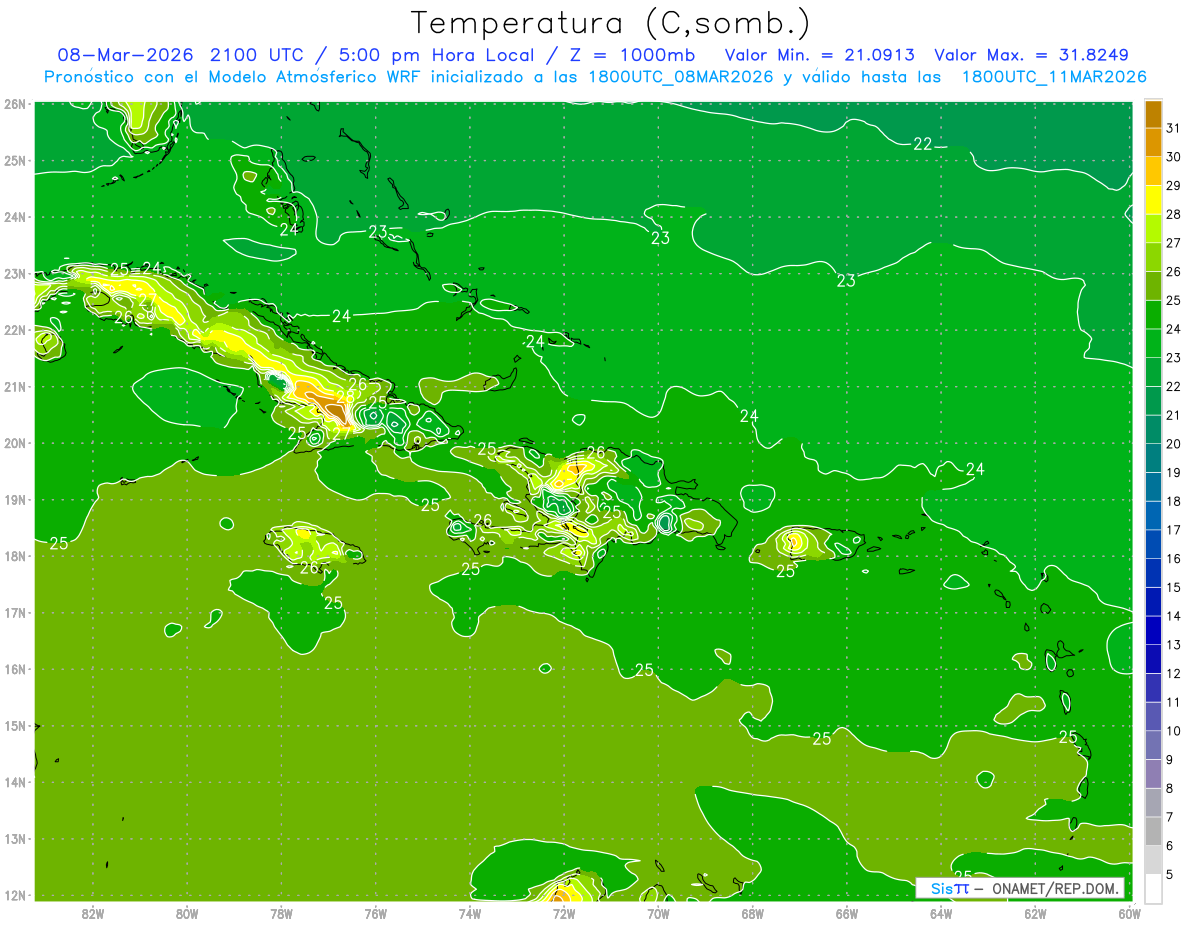Click 'Valor Max. = 31.8249' text
Image resolution: width=1200 pixels, height=927 pixels.
[x=1031, y=55]
